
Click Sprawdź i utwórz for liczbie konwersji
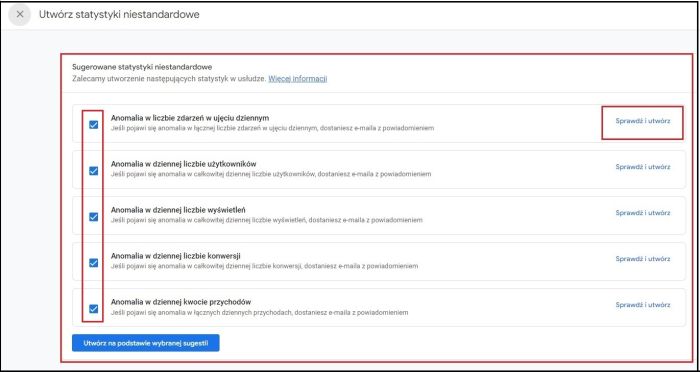click(x=642, y=259)
